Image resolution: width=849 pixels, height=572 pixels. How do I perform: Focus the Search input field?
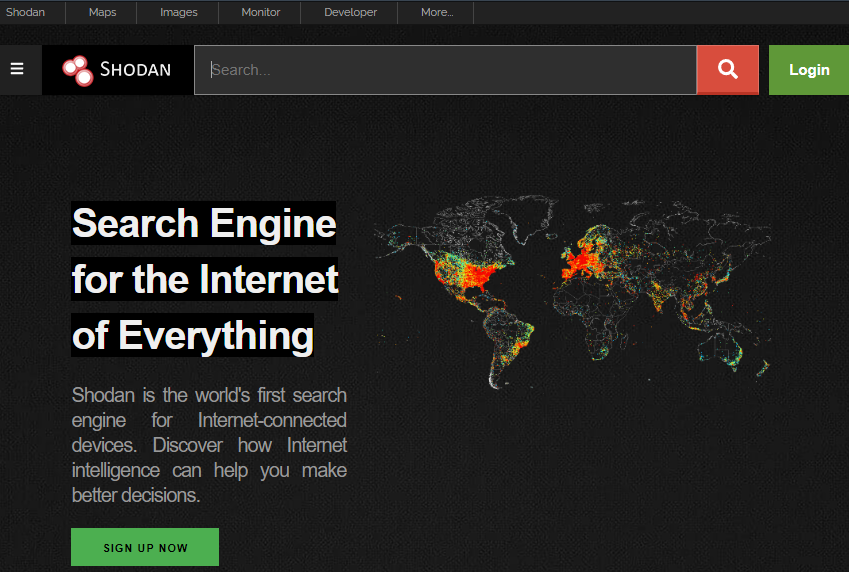pos(446,70)
